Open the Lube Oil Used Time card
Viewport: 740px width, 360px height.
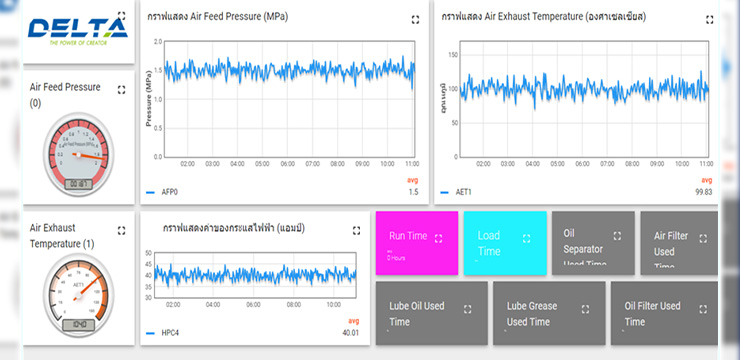432,313
